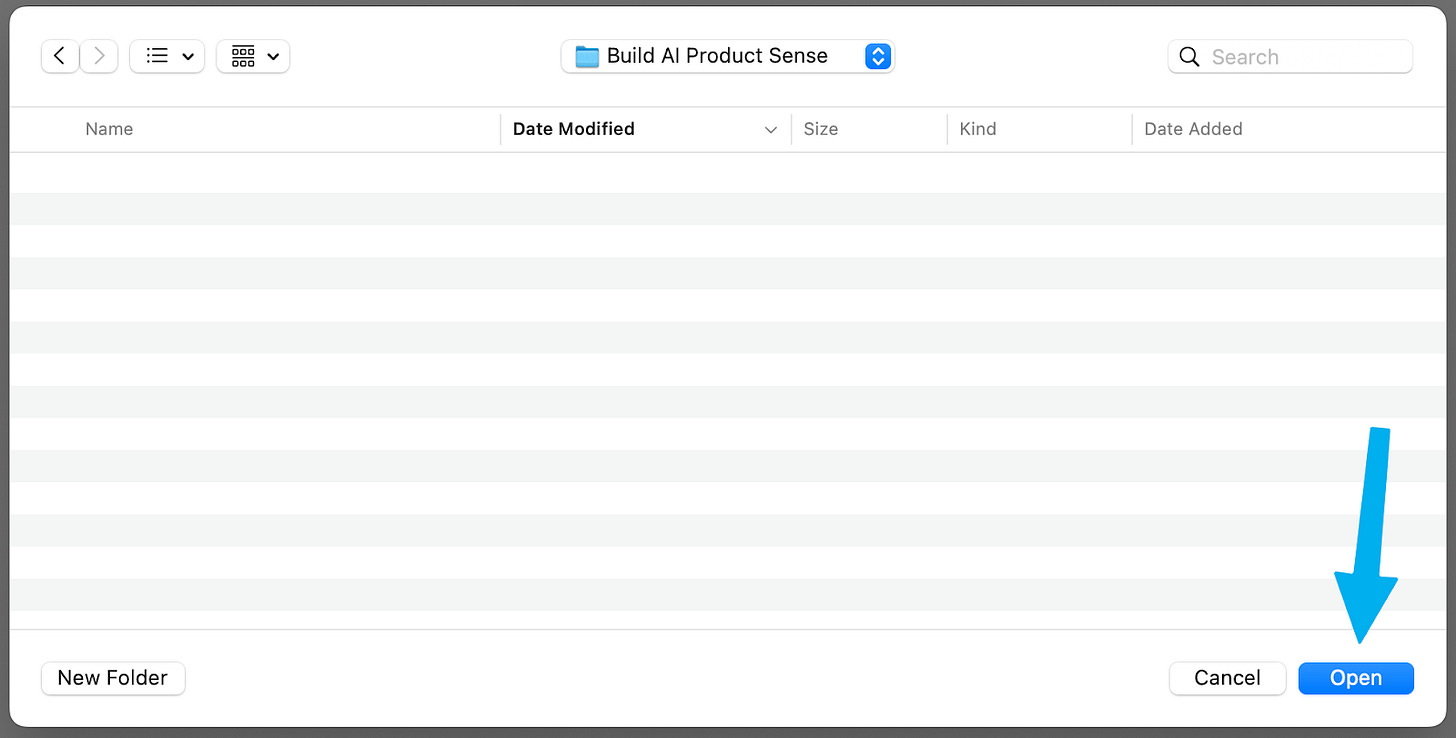Click the Date Added column header

1193,129
